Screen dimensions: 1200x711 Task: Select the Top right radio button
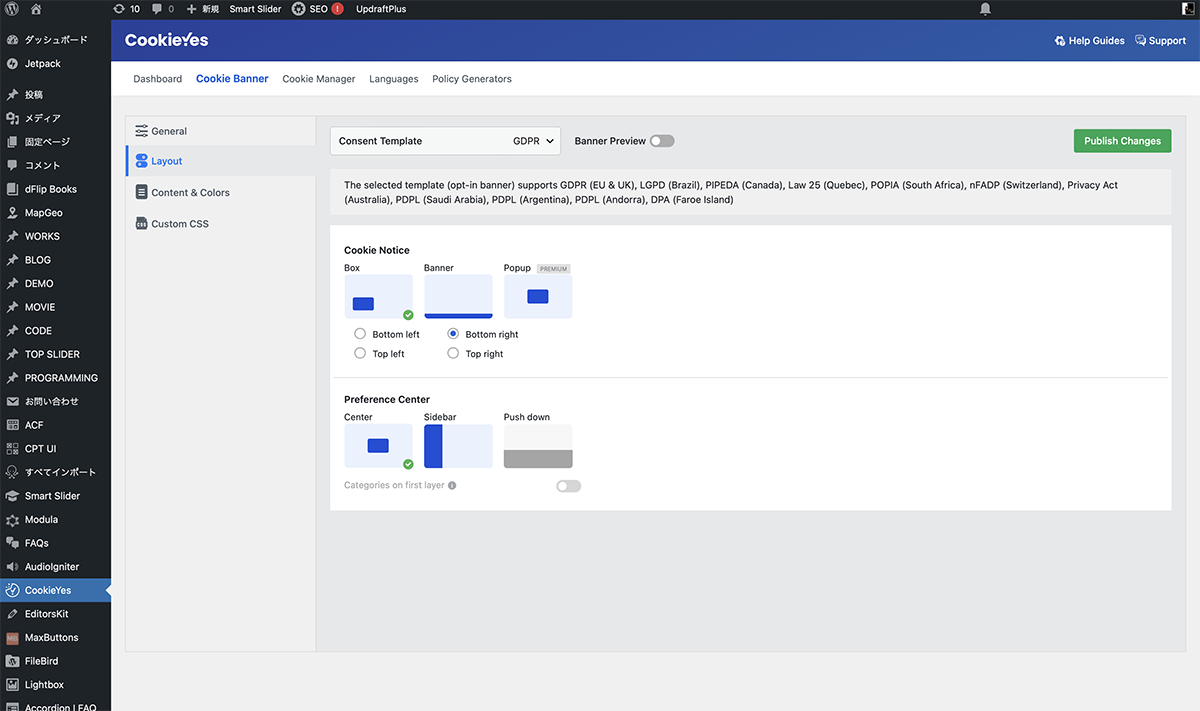coord(453,354)
